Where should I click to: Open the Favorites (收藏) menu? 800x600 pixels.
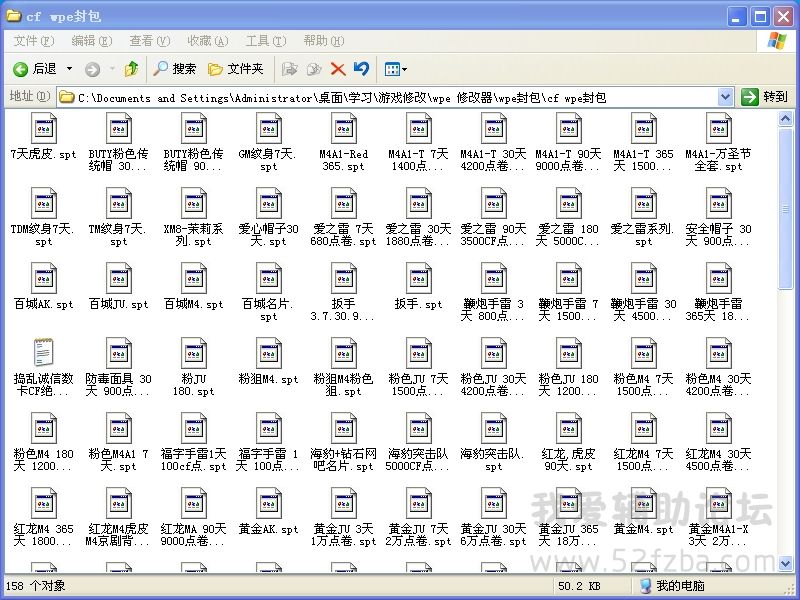point(208,41)
